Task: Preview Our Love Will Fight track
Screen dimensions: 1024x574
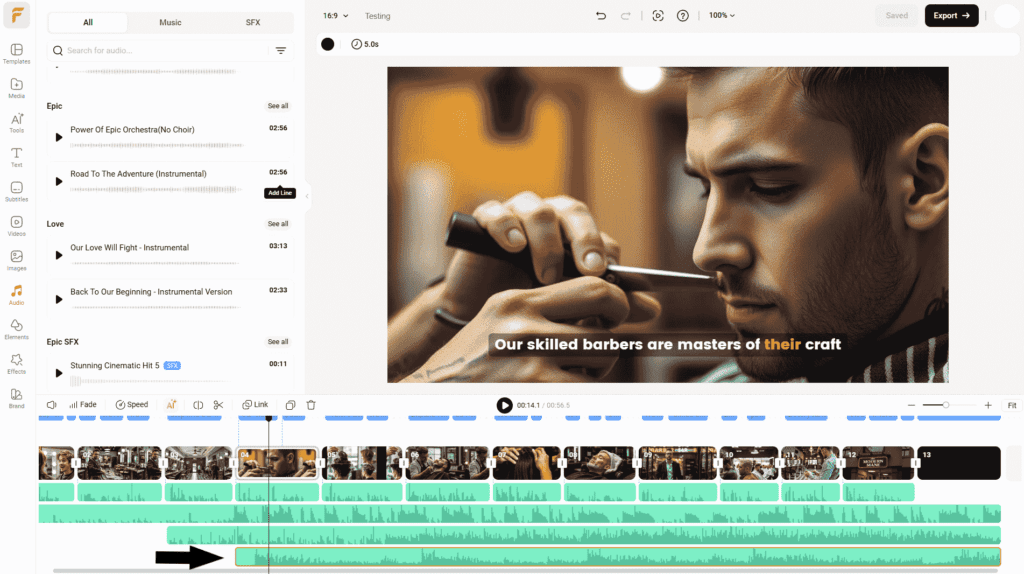Action: pyautogui.click(x=59, y=255)
